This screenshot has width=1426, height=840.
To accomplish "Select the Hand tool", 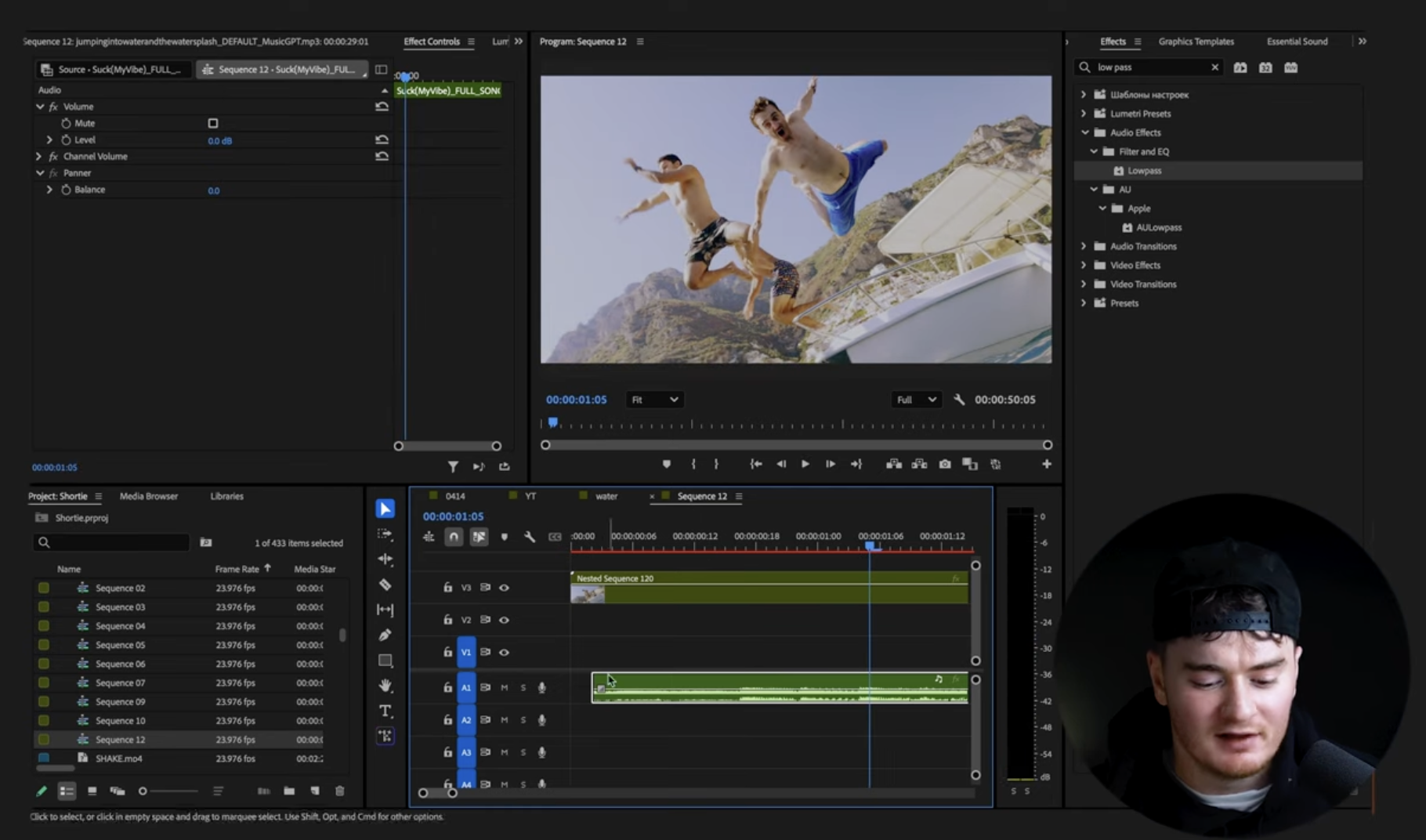I will point(385,686).
